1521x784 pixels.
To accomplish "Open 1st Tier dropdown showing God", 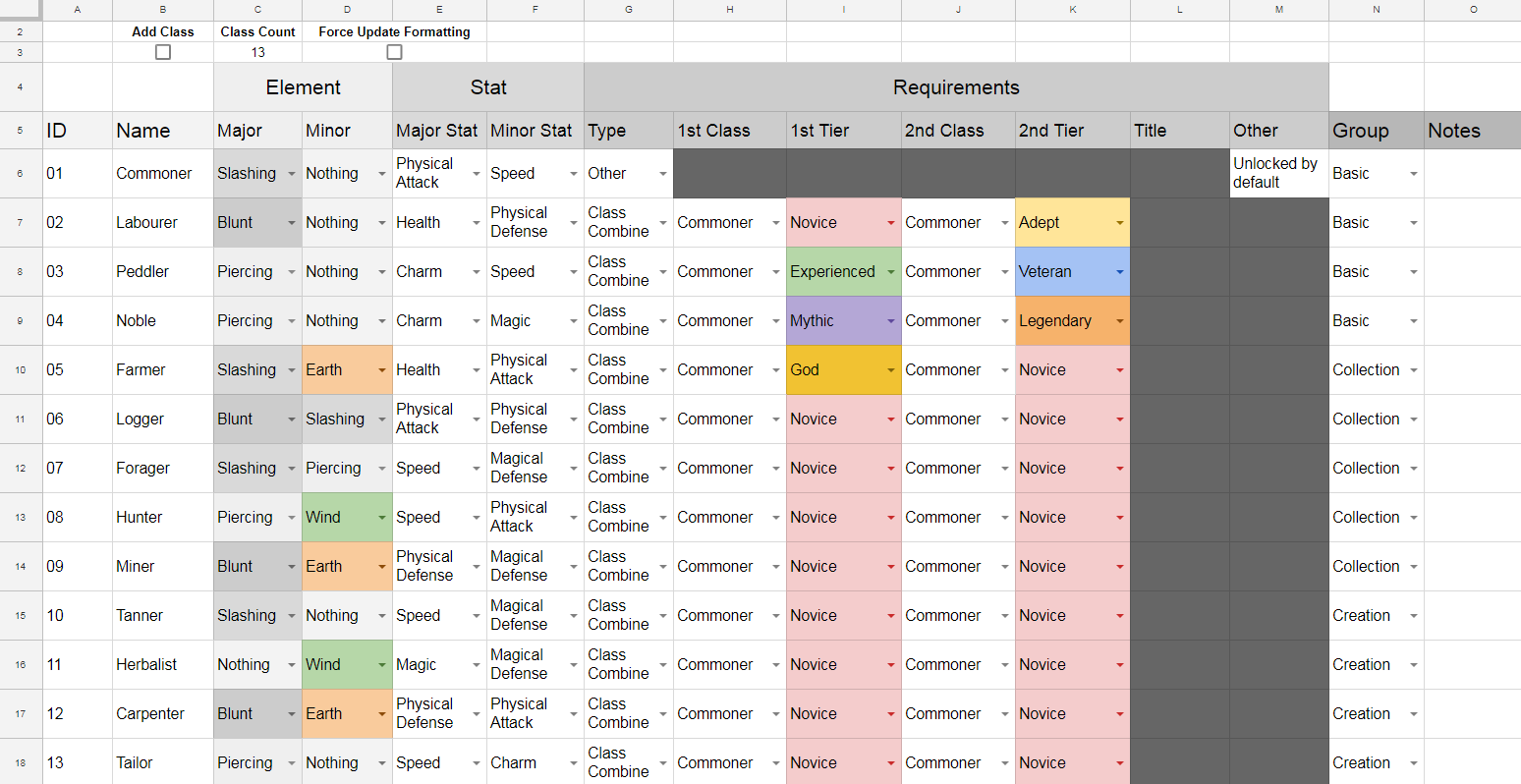I will tap(890, 370).
